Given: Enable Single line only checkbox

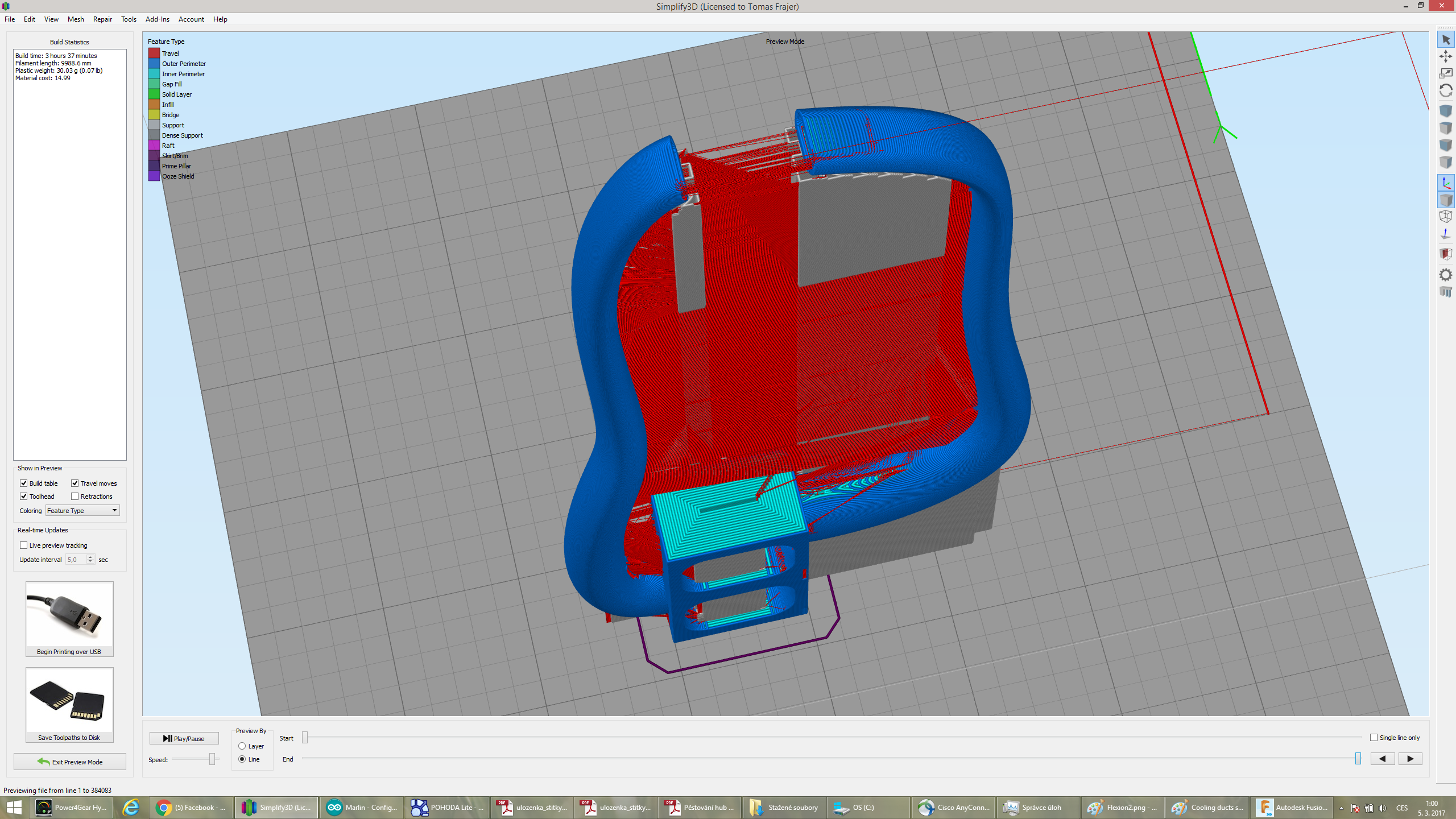Looking at the screenshot, I should click(1374, 738).
